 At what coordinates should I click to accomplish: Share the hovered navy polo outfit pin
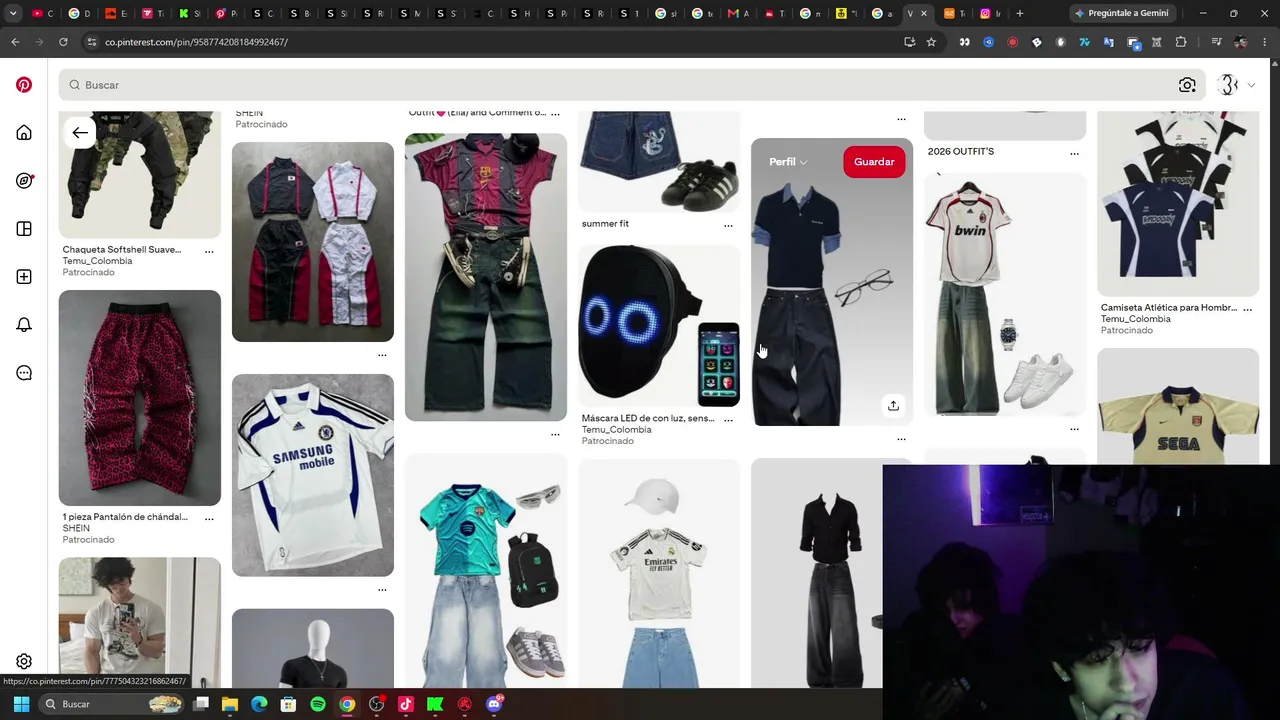893,405
